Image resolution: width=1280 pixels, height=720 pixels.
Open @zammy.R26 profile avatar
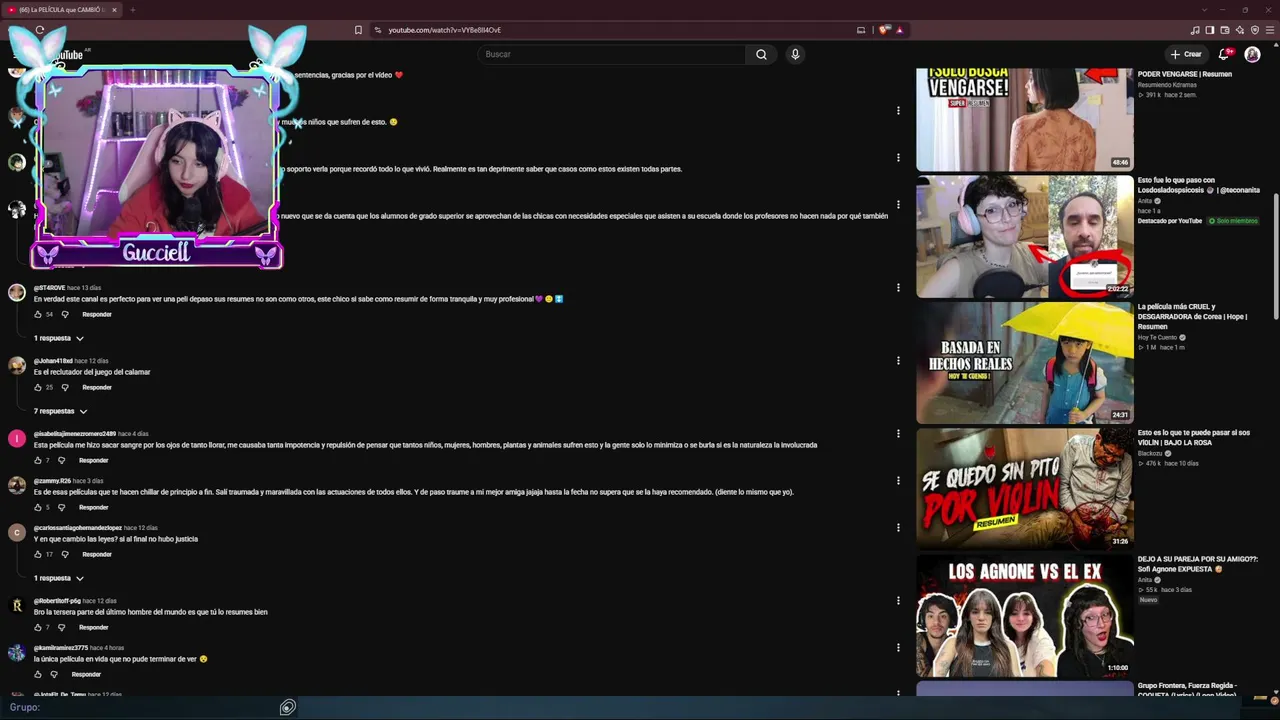17,485
